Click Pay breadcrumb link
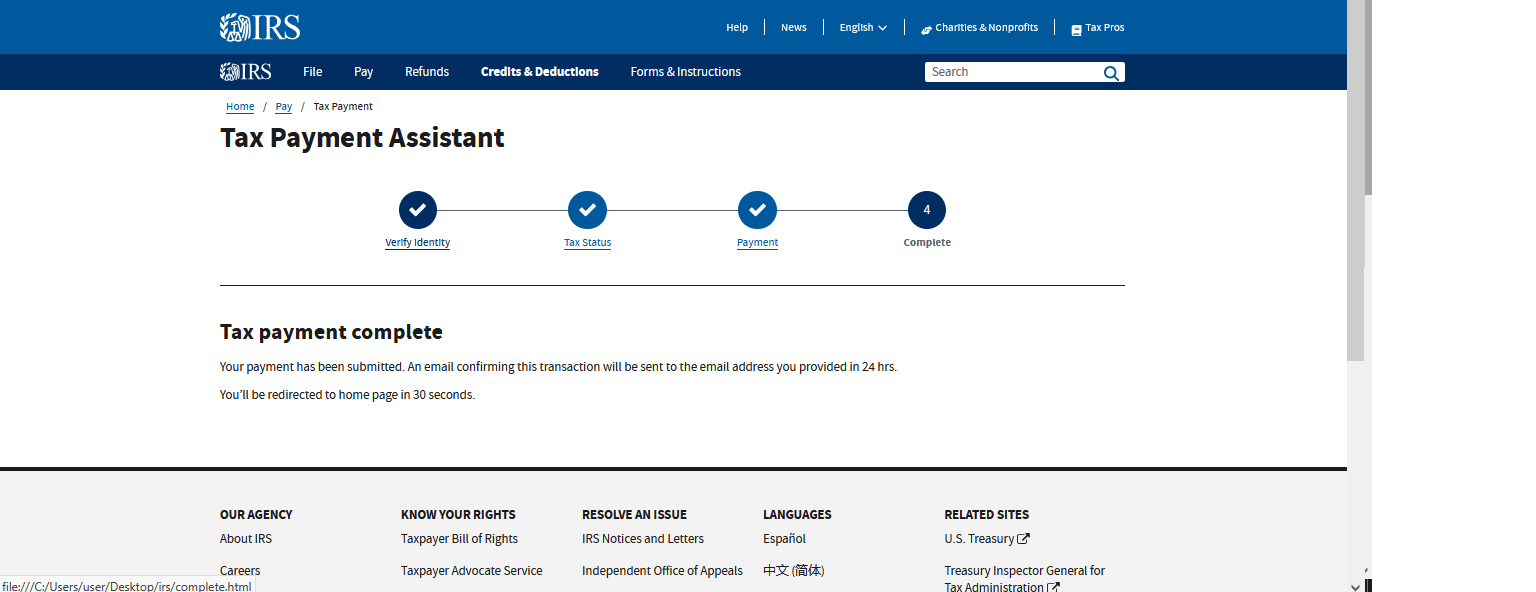The height and width of the screenshot is (592, 1536). coord(284,107)
